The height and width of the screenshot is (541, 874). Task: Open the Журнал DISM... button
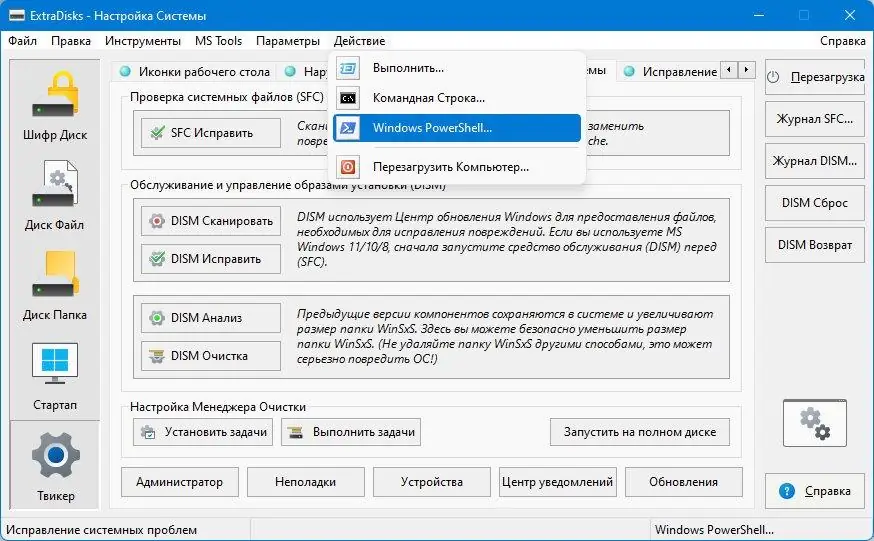[x=815, y=161]
